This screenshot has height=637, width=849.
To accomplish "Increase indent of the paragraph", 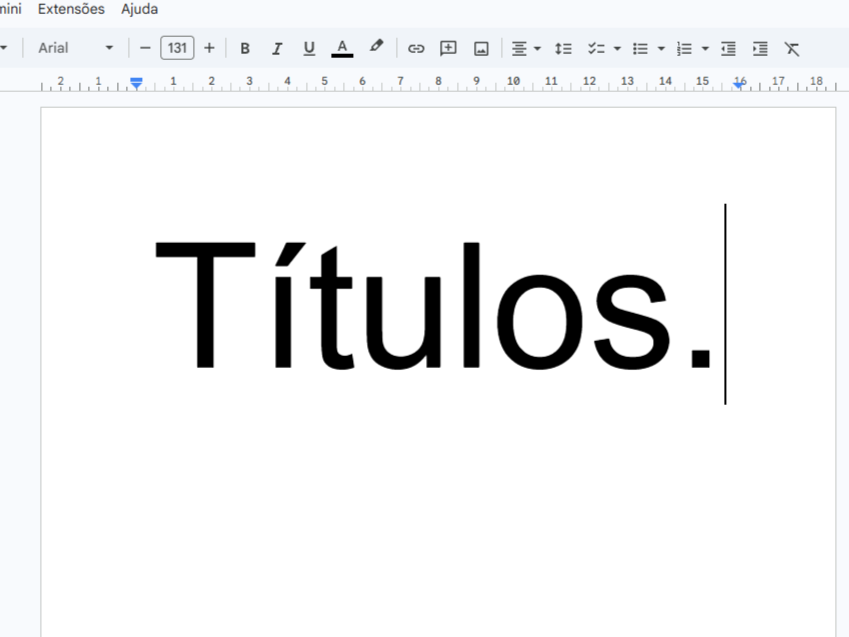I will pos(760,49).
